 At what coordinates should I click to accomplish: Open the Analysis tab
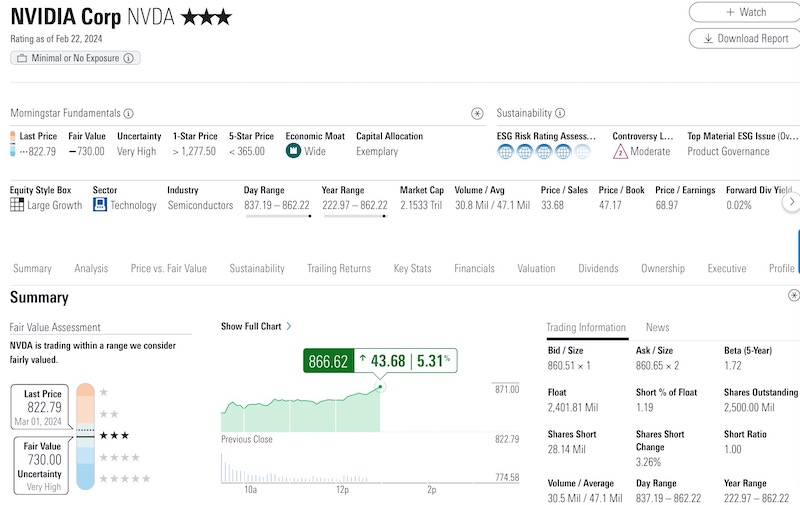point(91,268)
